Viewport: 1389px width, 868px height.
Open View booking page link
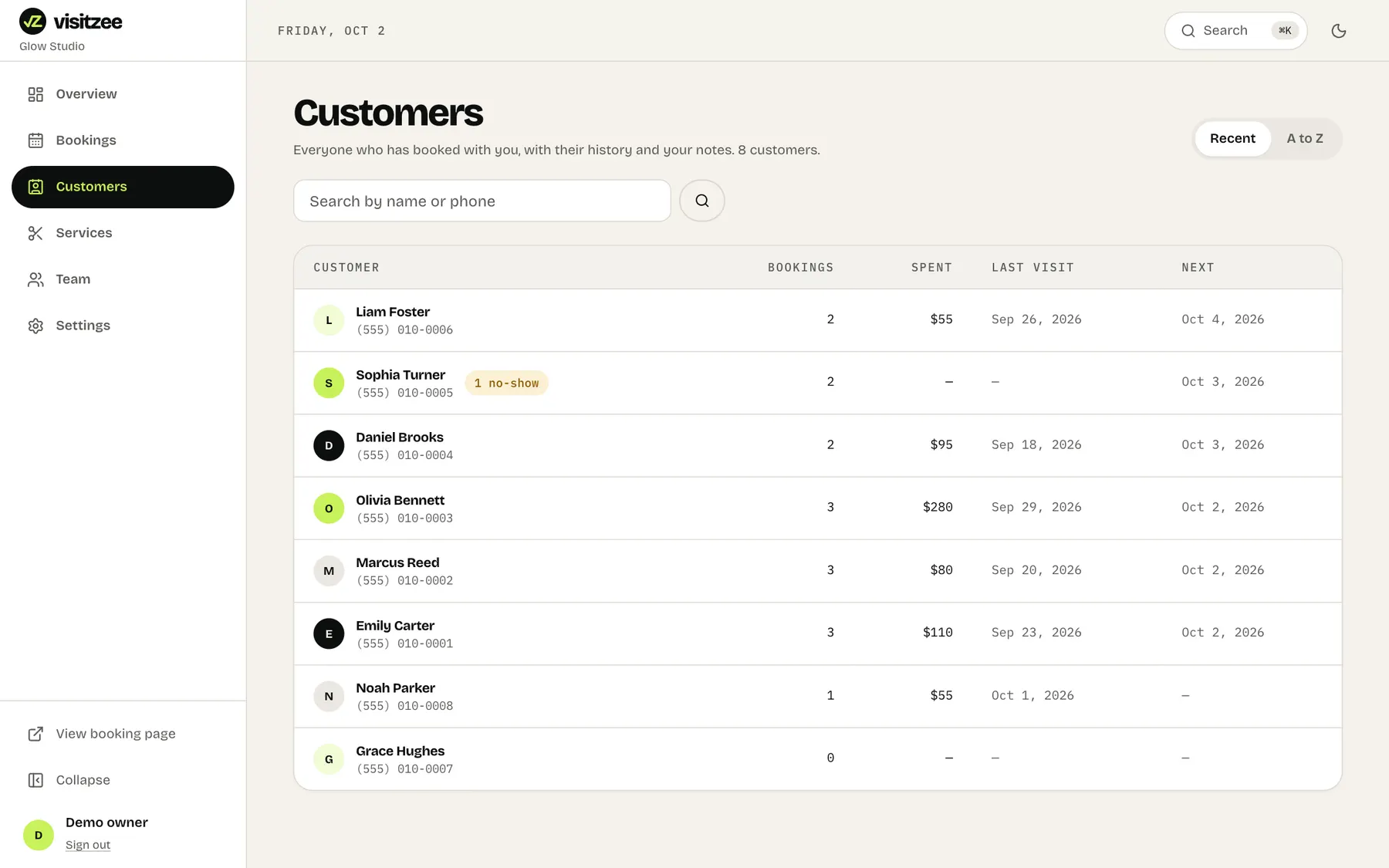pos(123,734)
